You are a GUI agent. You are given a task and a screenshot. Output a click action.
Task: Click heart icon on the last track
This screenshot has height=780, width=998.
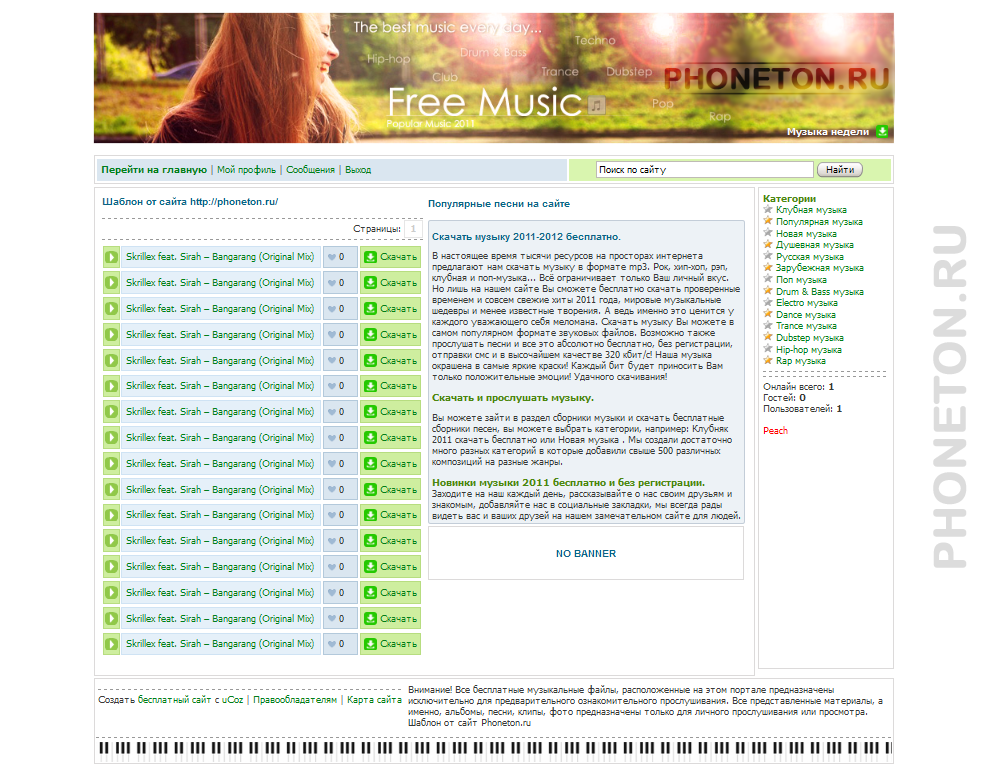333,644
